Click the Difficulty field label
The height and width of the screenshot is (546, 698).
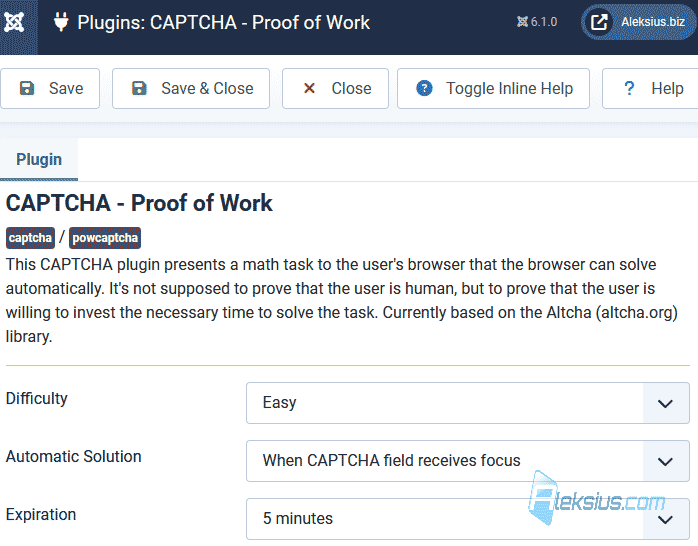pyautogui.click(x=37, y=398)
